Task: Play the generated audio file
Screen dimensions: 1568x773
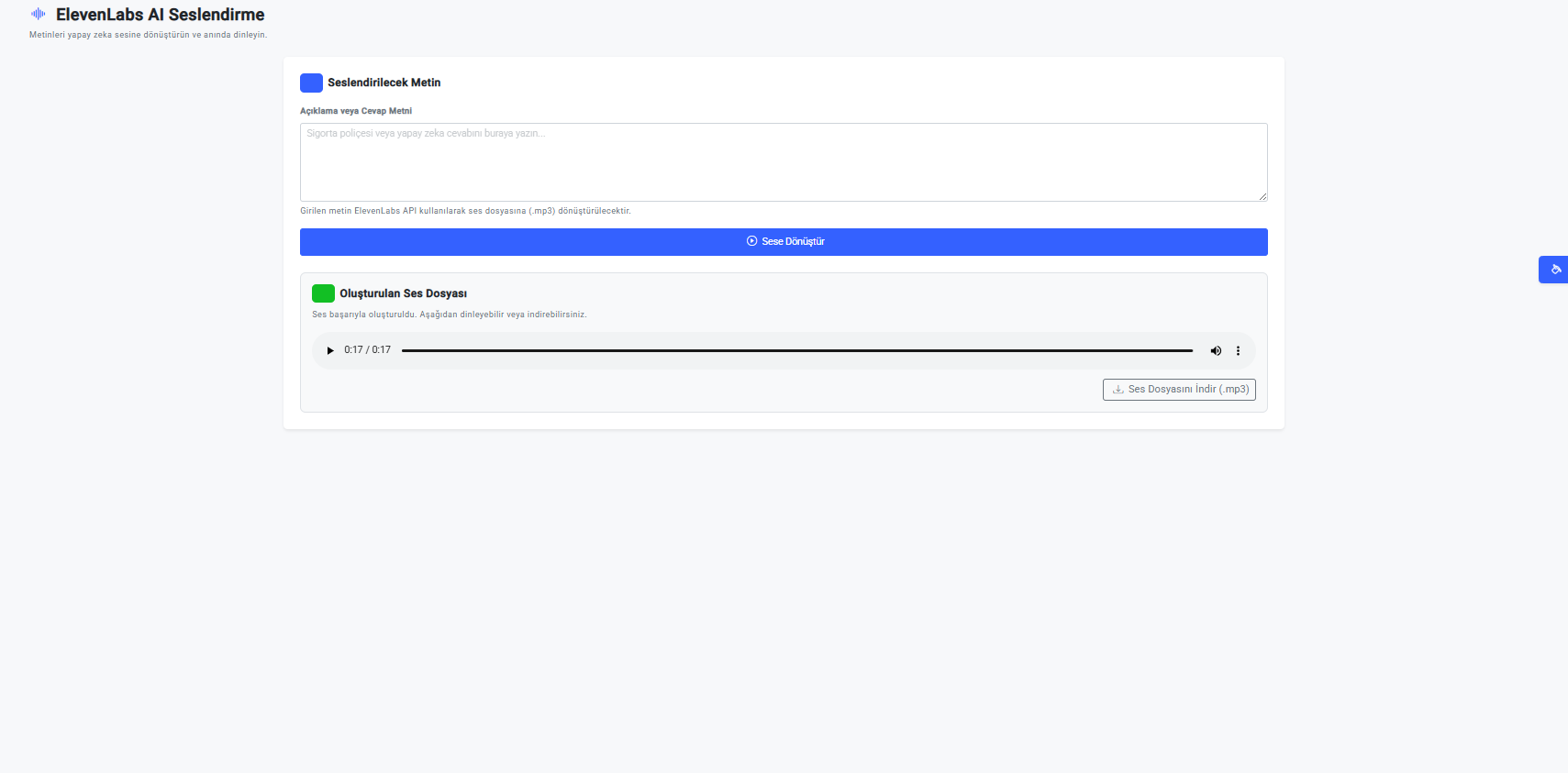Action: point(330,350)
